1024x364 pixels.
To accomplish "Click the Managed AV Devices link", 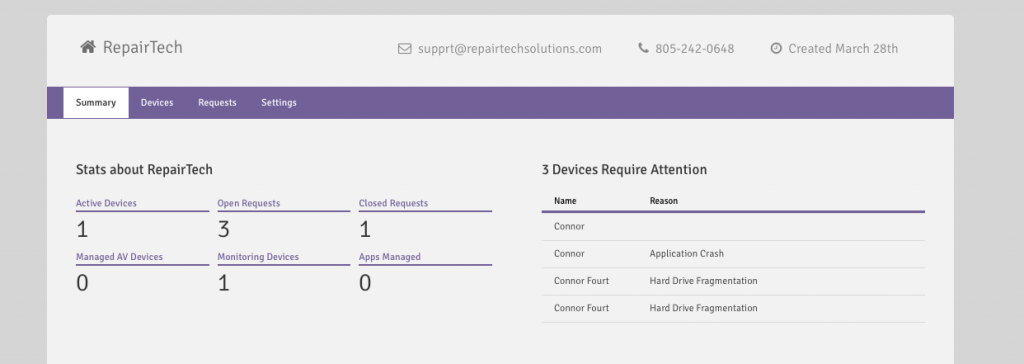I will (119, 257).
